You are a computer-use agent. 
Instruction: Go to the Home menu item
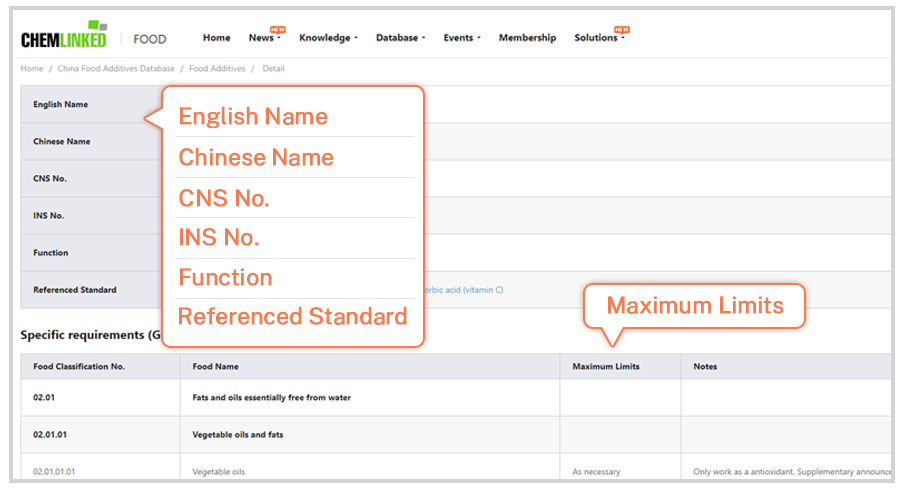(x=216, y=38)
